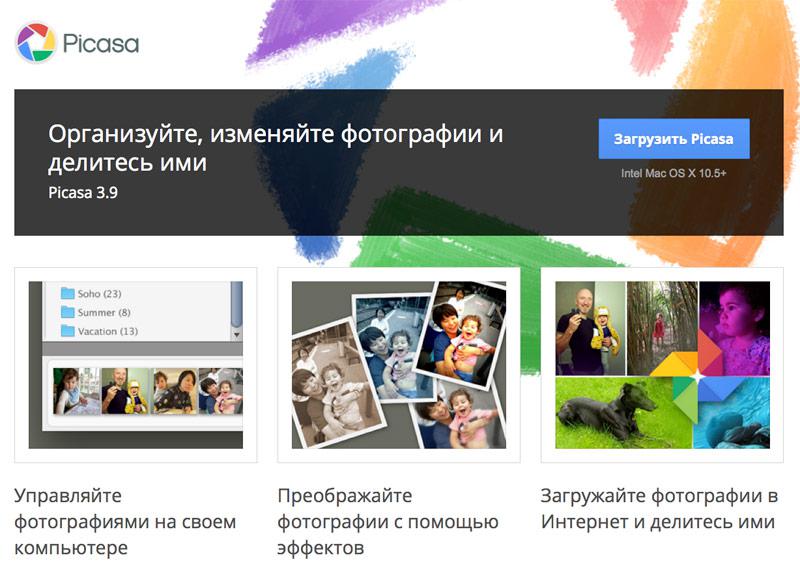Open the Управляйте фотографиями на своем компьютере heading

[125, 522]
